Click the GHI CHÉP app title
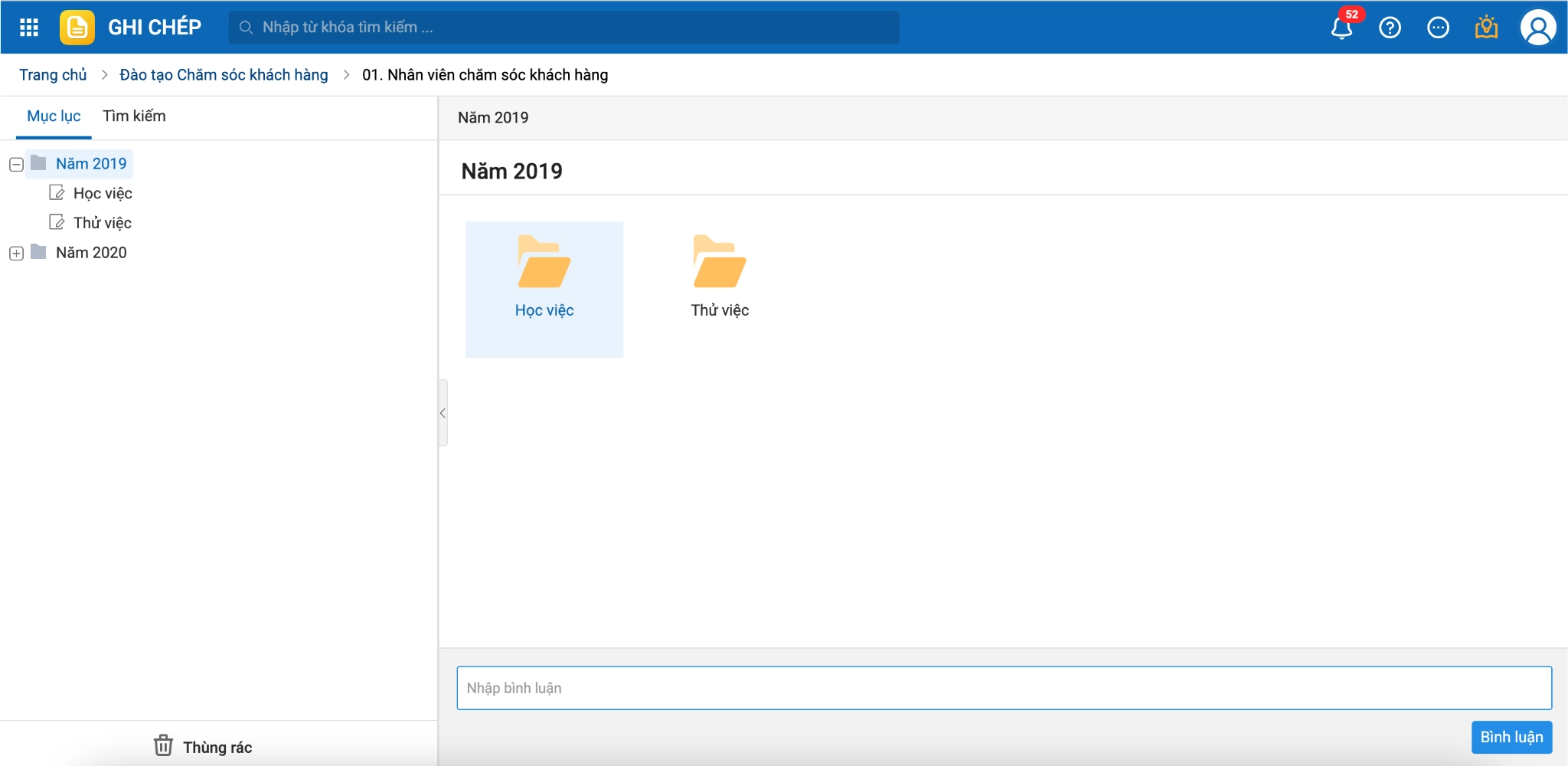1568x766 pixels. 155,28
